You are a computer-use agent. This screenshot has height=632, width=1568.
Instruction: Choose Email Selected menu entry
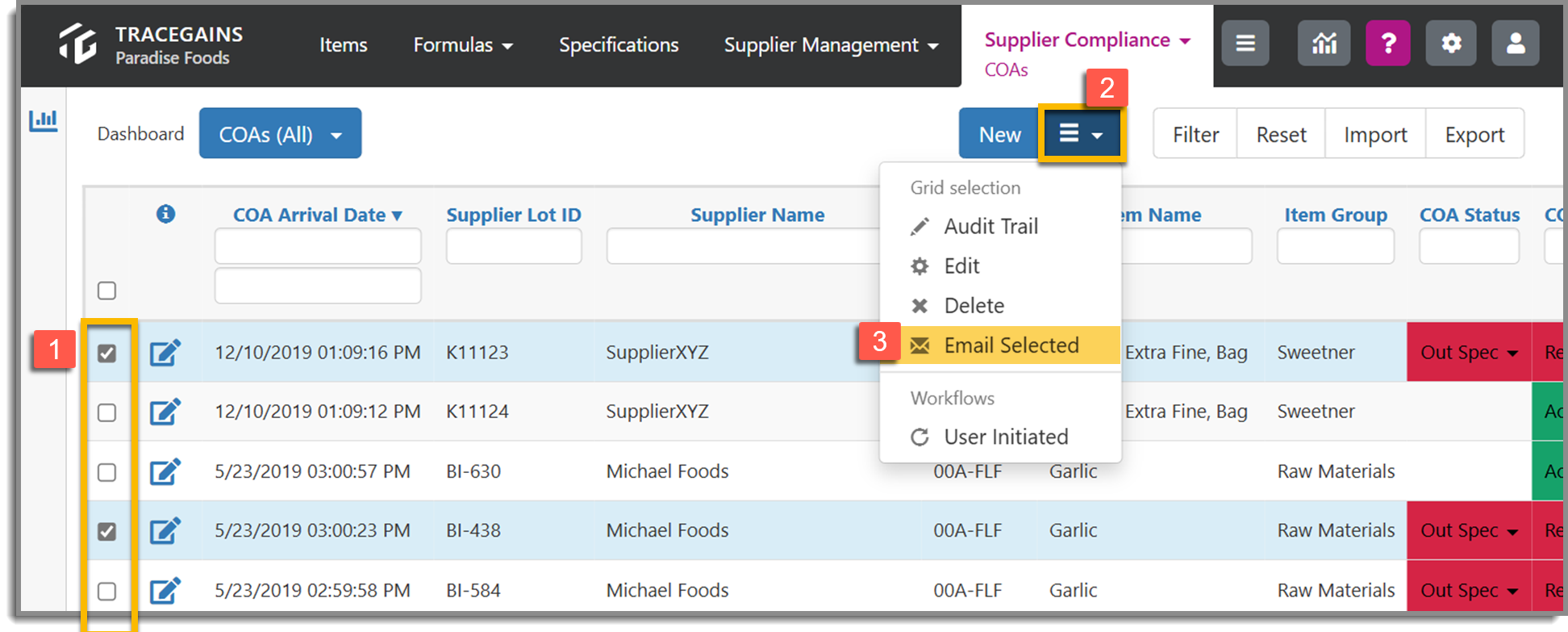pos(1000,345)
